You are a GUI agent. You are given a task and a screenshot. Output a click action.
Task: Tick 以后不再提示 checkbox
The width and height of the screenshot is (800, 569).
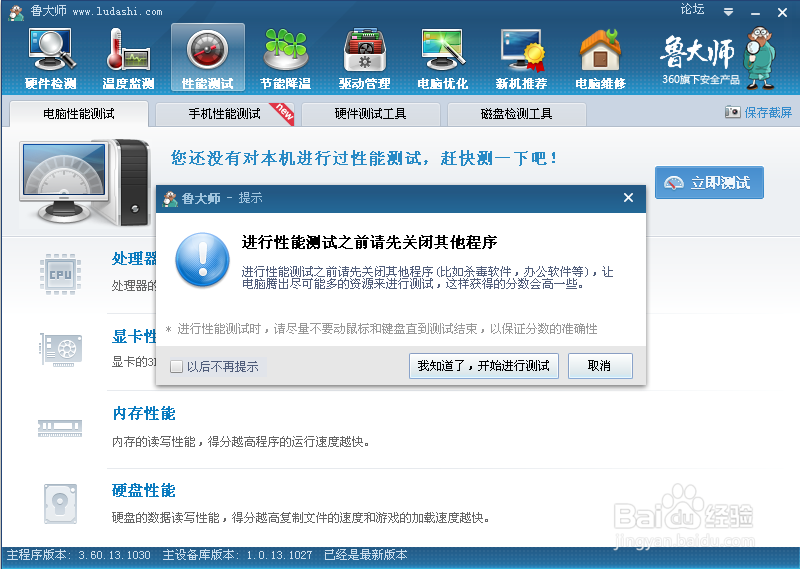[x=176, y=366]
